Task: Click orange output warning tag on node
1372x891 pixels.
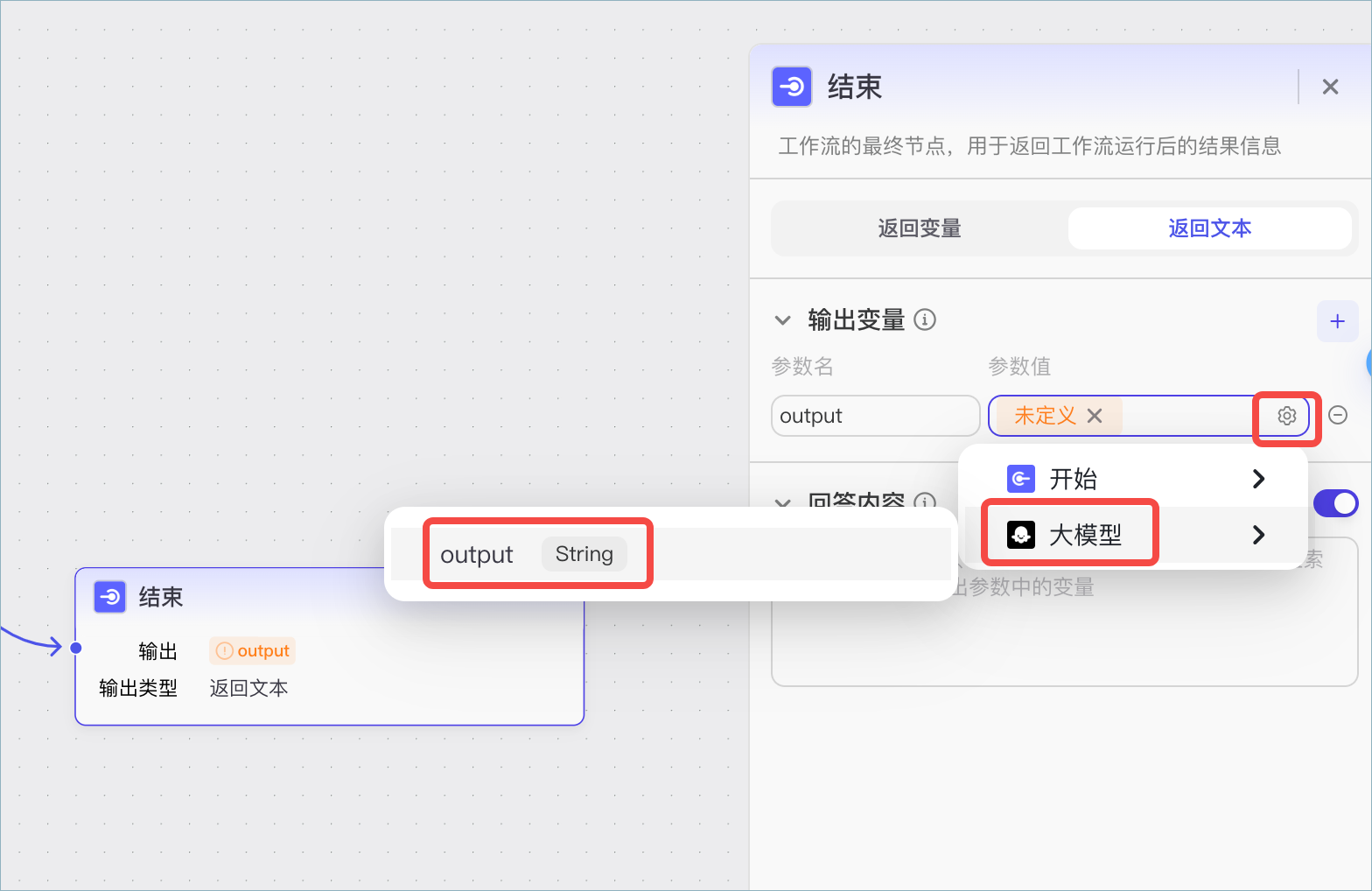Action: [x=252, y=651]
